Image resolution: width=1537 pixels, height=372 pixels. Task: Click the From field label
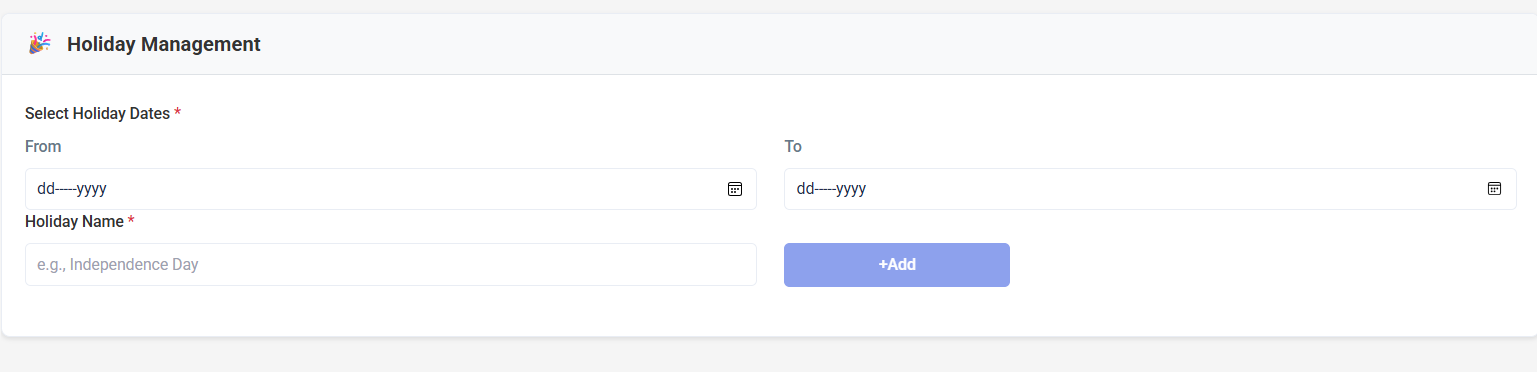point(43,147)
